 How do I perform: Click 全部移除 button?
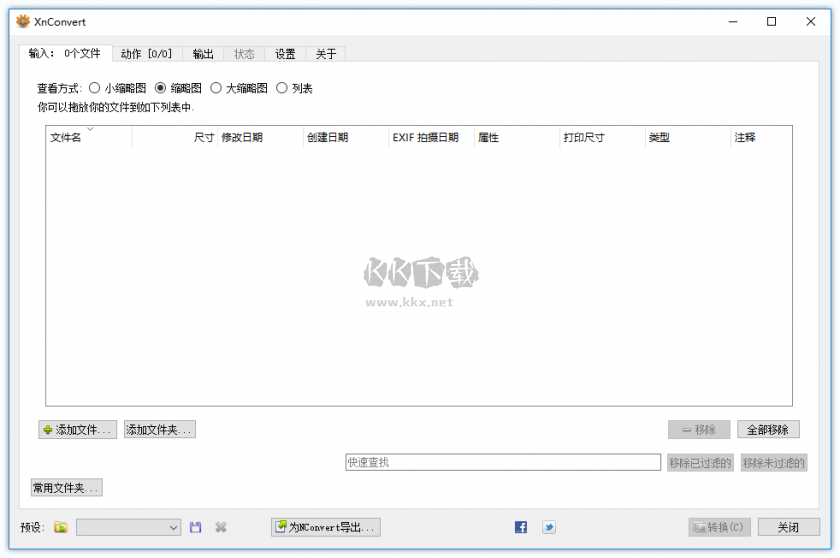pyautogui.click(x=768, y=429)
